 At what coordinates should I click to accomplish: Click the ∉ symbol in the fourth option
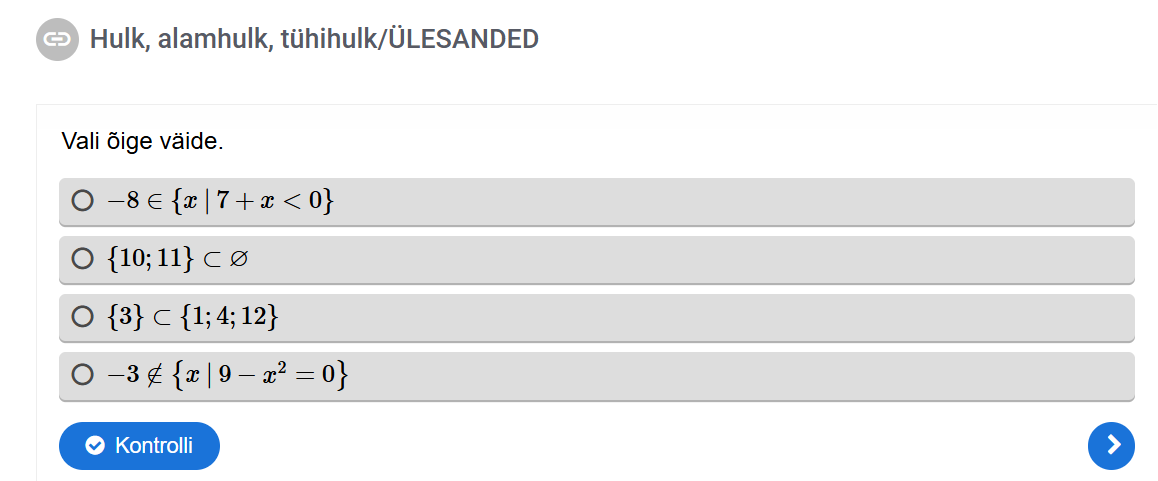tap(154, 376)
